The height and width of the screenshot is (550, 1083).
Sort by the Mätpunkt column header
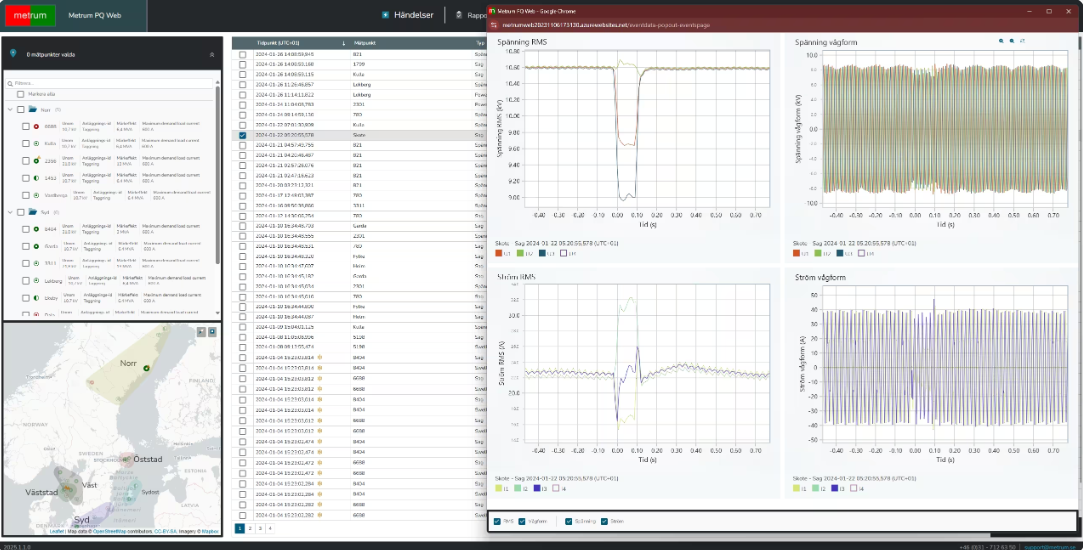point(364,43)
